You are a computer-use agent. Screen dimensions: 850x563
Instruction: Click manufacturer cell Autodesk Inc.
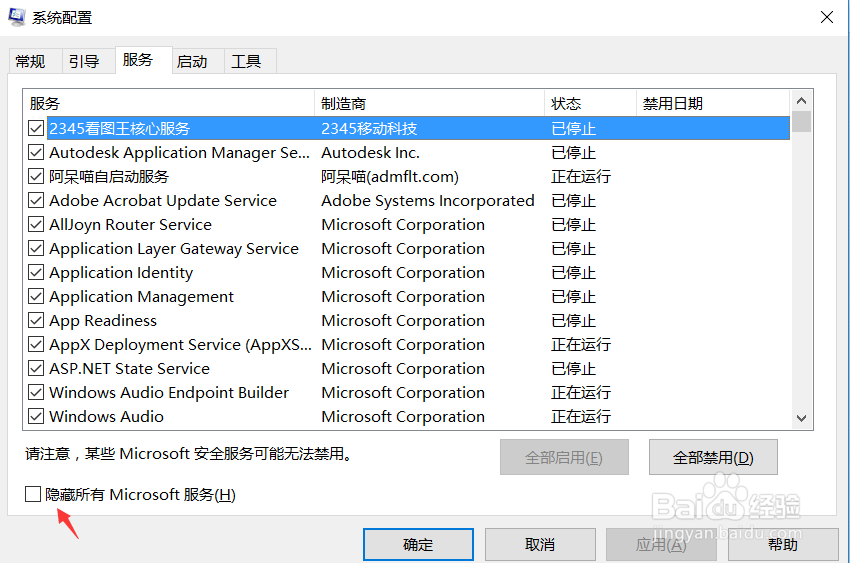tap(370, 152)
